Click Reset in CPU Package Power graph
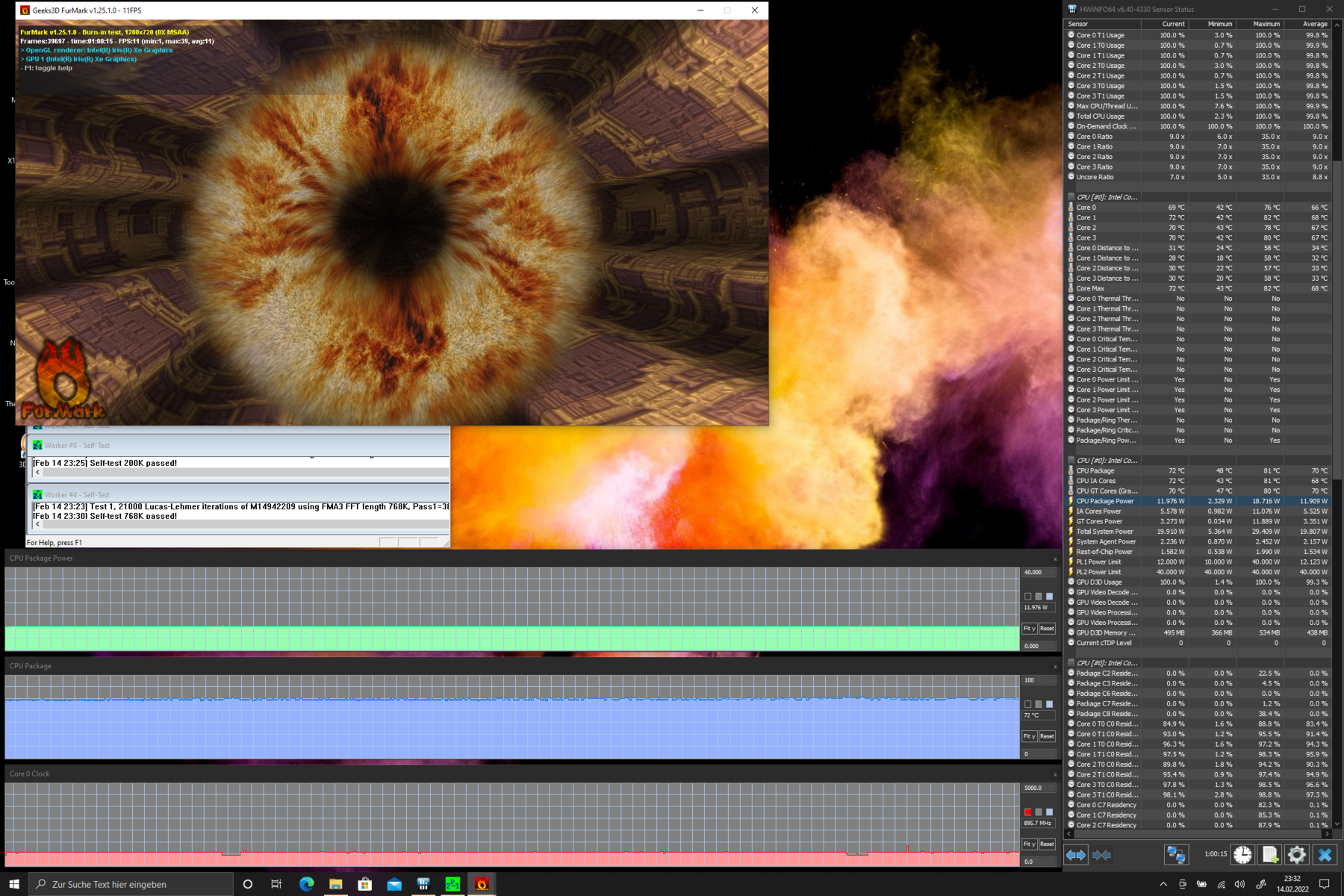 1047,629
